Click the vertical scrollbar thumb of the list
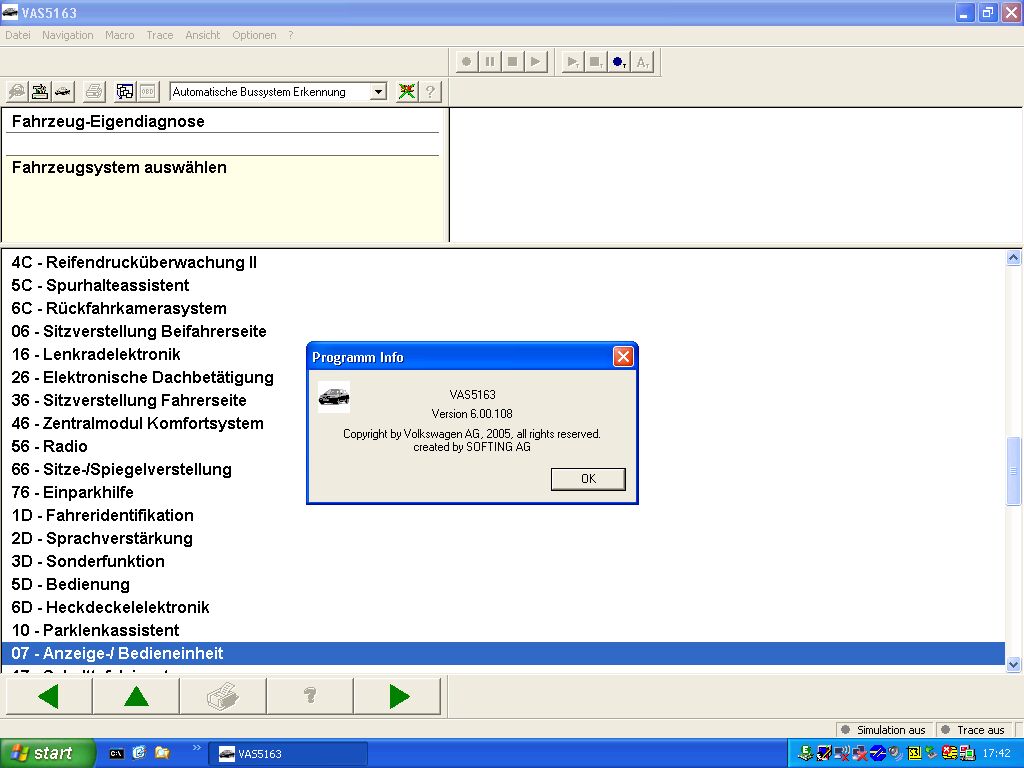The height and width of the screenshot is (768, 1024). [x=1014, y=470]
